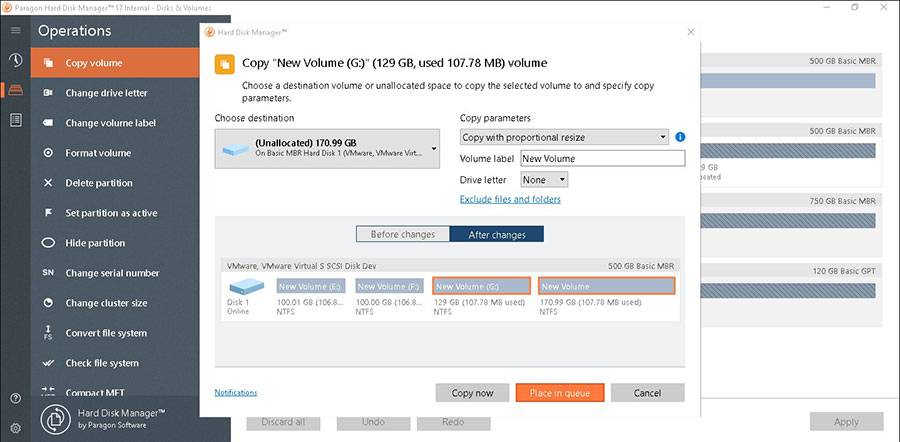
Task: Open the hamburger menu icon
Action: tap(15, 30)
